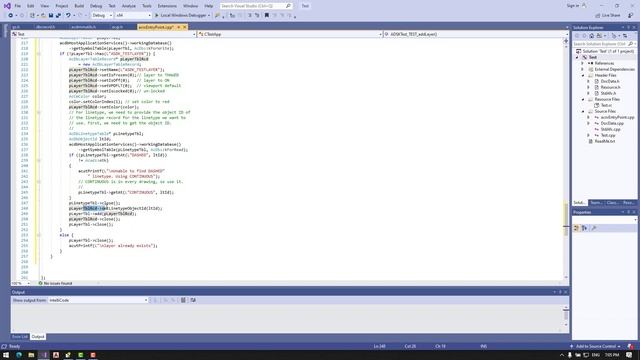Click Sign in link
The image size is (640, 360).
coord(573,6)
